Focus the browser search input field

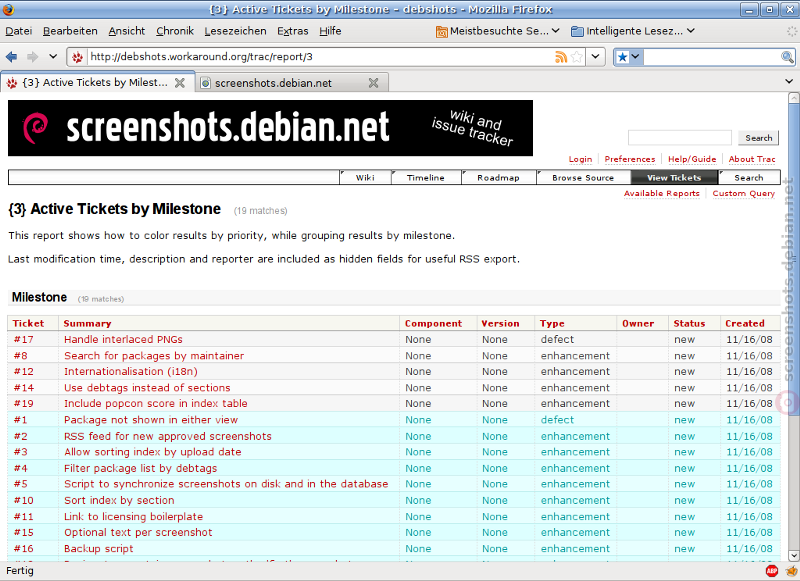pyautogui.click(x=712, y=57)
